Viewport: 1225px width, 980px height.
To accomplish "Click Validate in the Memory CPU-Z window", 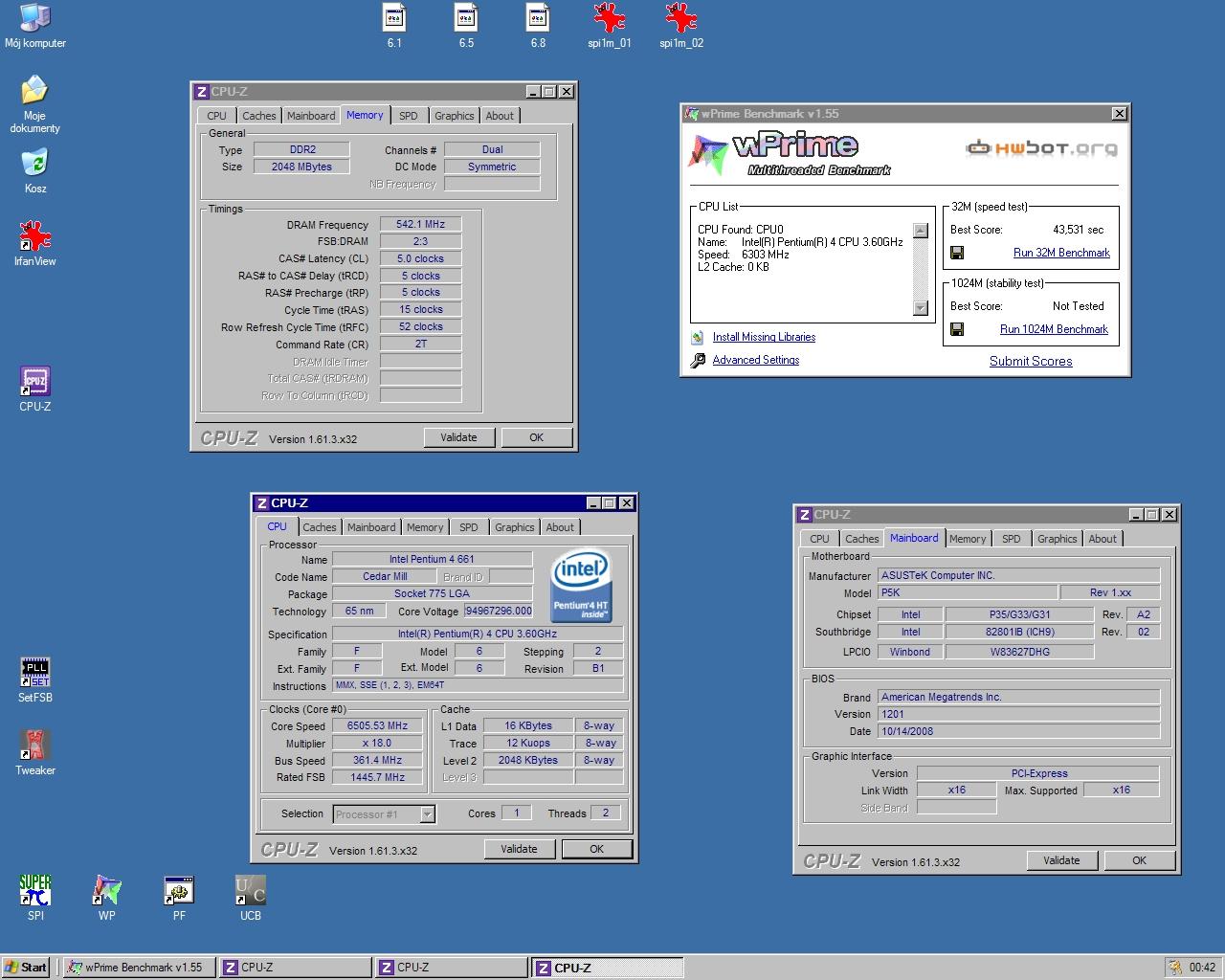I will tap(458, 437).
